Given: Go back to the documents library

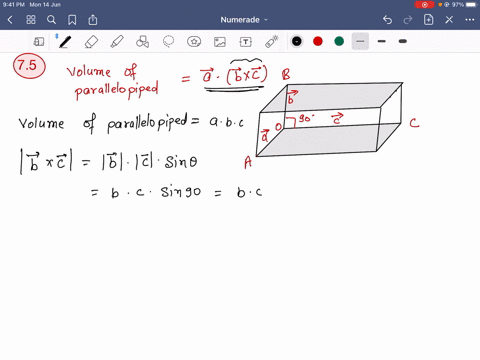Looking at the screenshot, I should click(10, 20).
